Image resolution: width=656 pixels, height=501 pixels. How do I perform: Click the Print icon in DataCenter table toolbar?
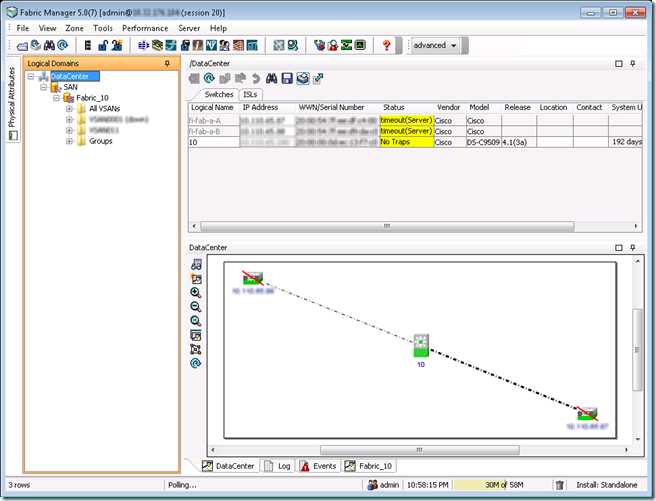303,78
